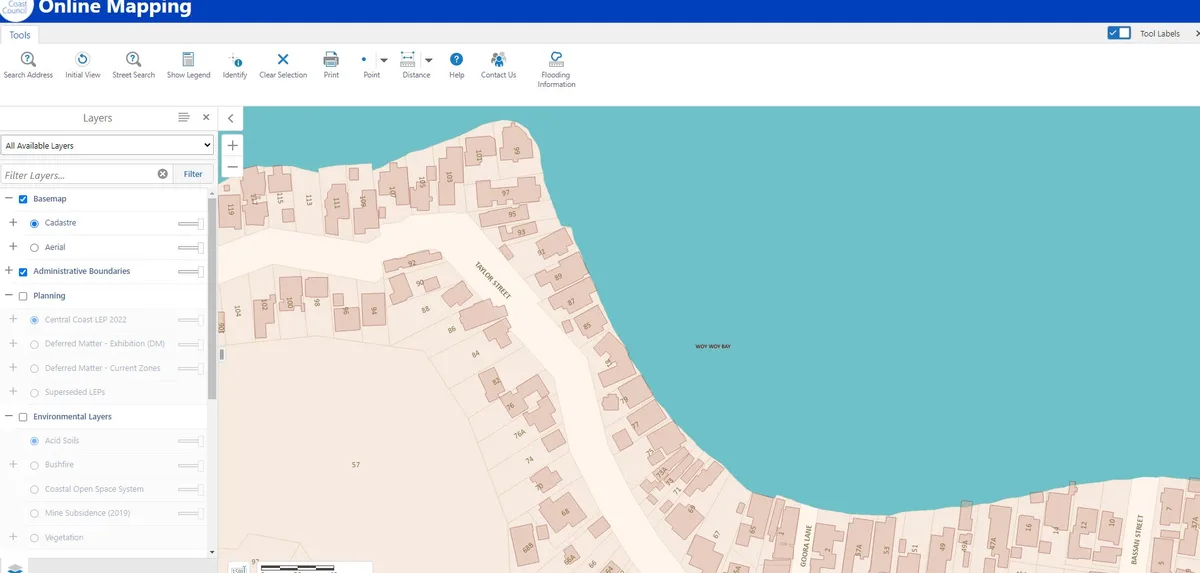Click the scale bar icon below map
Viewport: 1200px width, 573px height.
(239, 568)
